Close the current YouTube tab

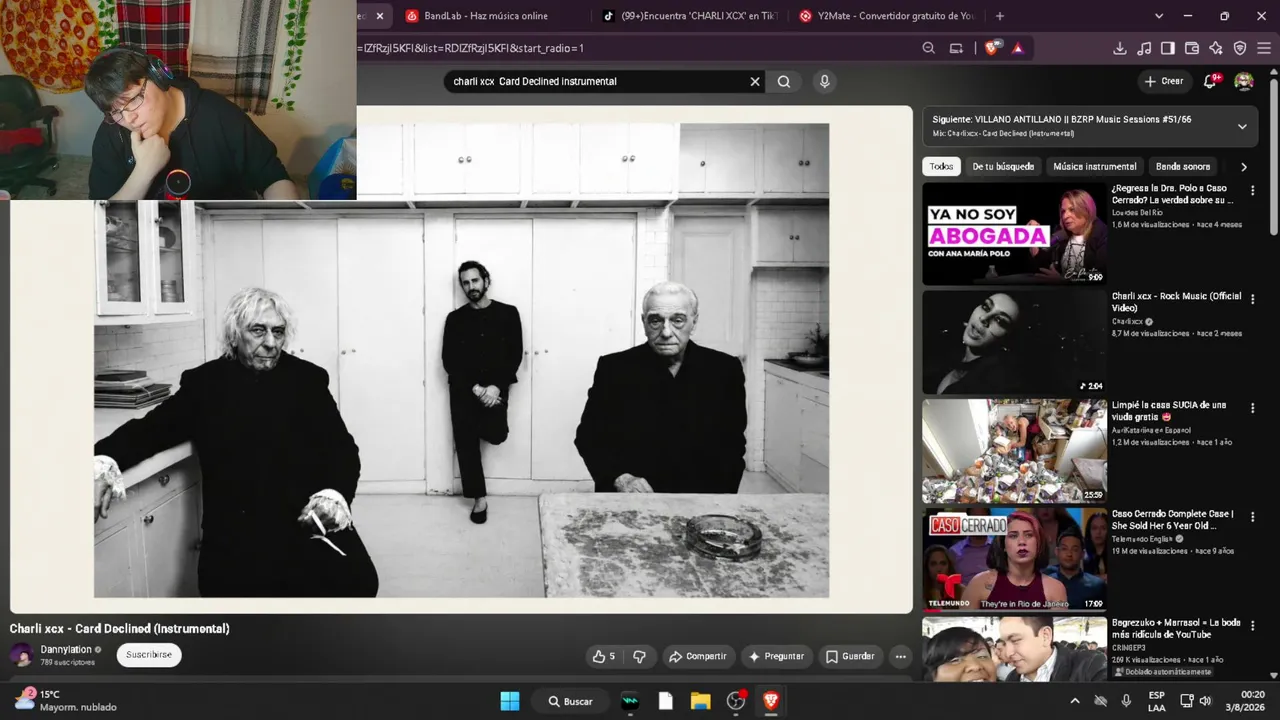point(380,16)
